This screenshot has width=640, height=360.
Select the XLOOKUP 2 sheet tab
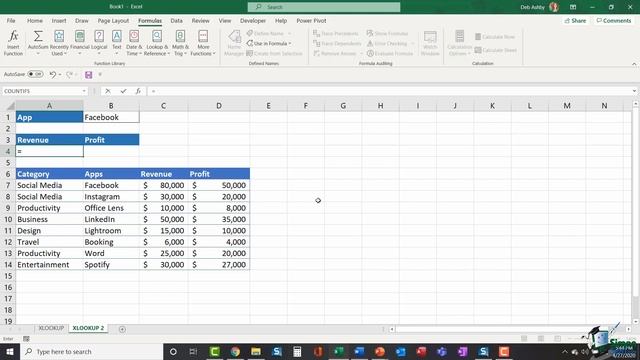click(88, 328)
